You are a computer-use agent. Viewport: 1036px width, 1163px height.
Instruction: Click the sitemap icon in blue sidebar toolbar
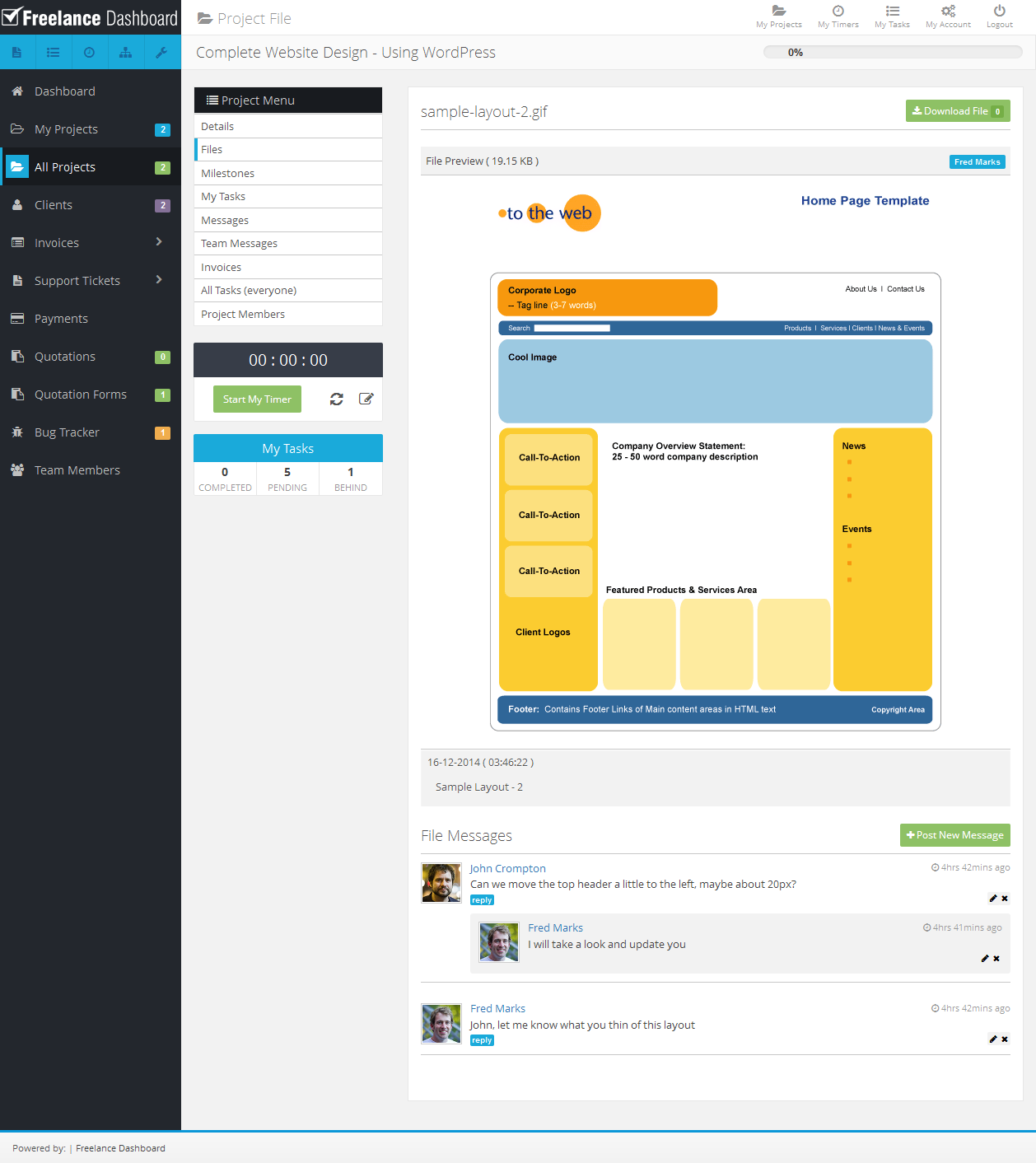point(126,53)
